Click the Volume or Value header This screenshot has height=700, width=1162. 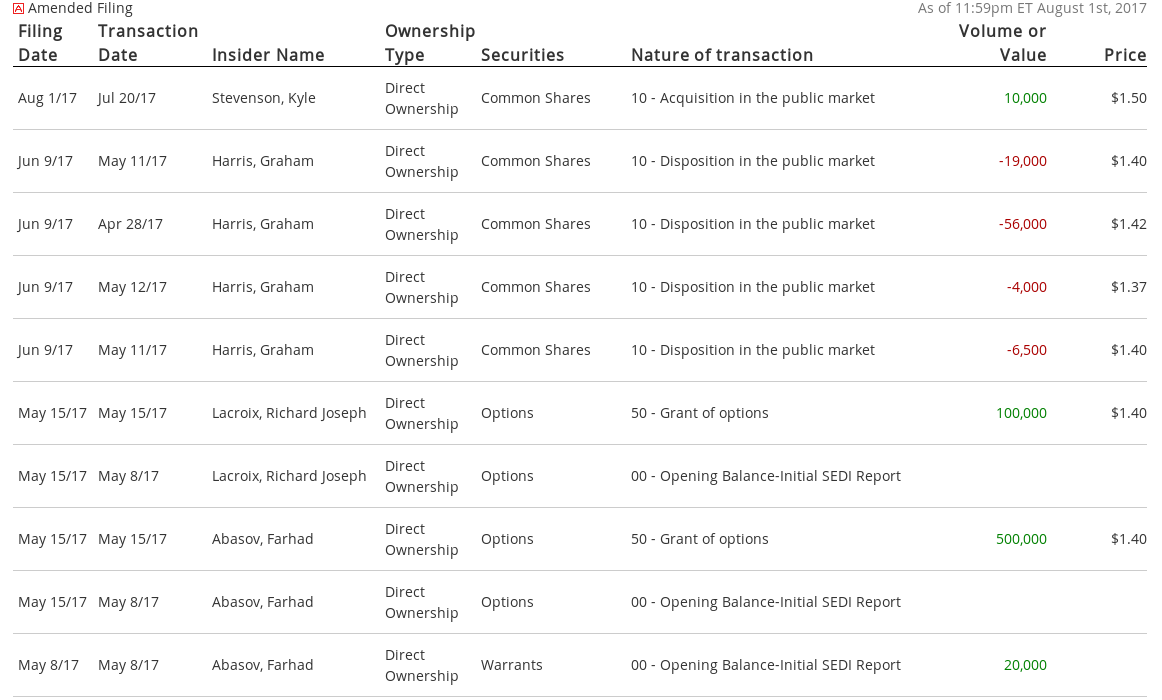tap(1002, 43)
